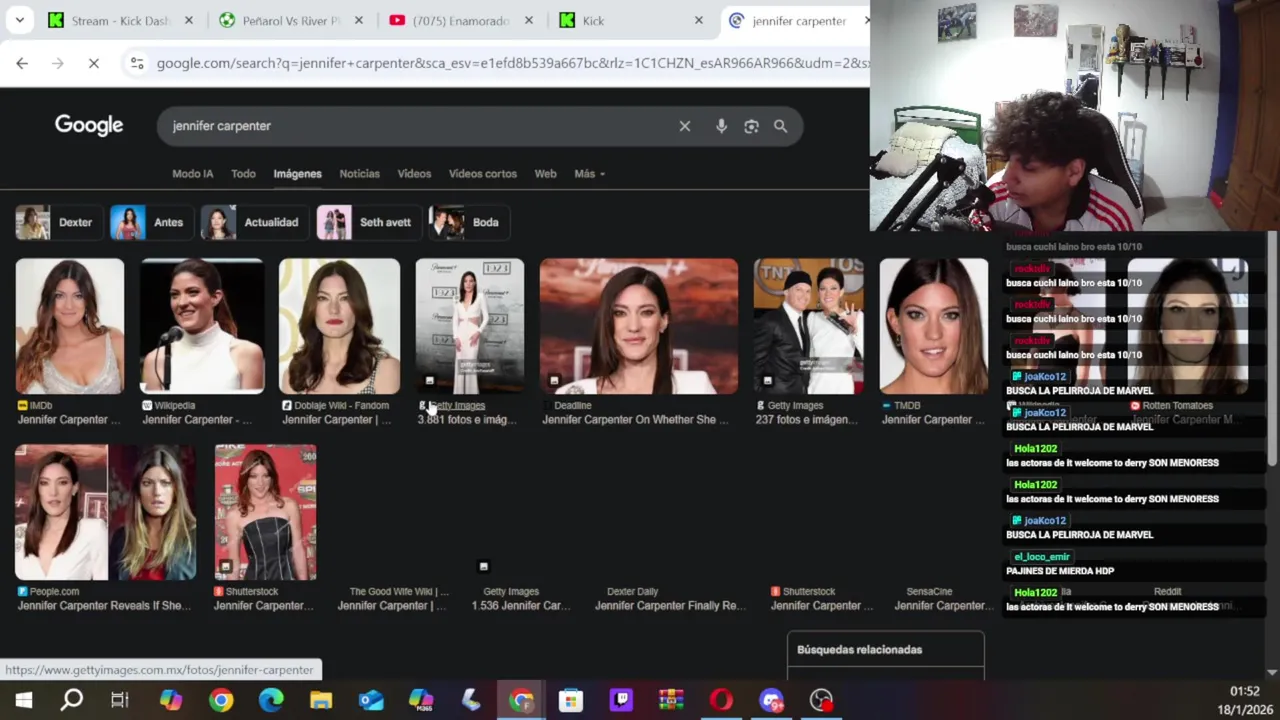Click the Búsquedas relacionadas heading
1280x720 pixels.
pos(859,650)
